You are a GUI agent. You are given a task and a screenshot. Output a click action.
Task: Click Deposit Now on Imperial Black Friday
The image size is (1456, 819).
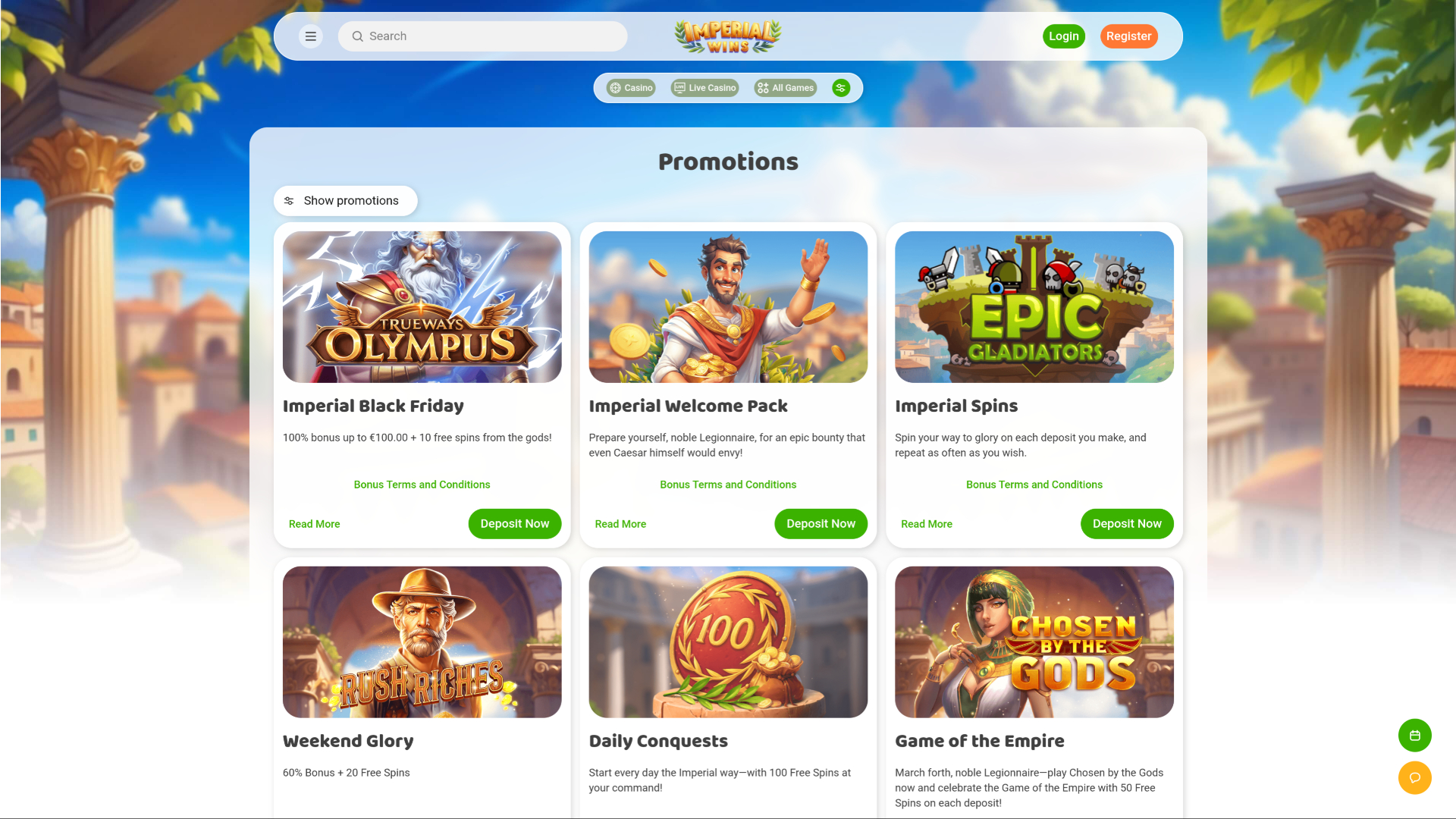(x=515, y=524)
